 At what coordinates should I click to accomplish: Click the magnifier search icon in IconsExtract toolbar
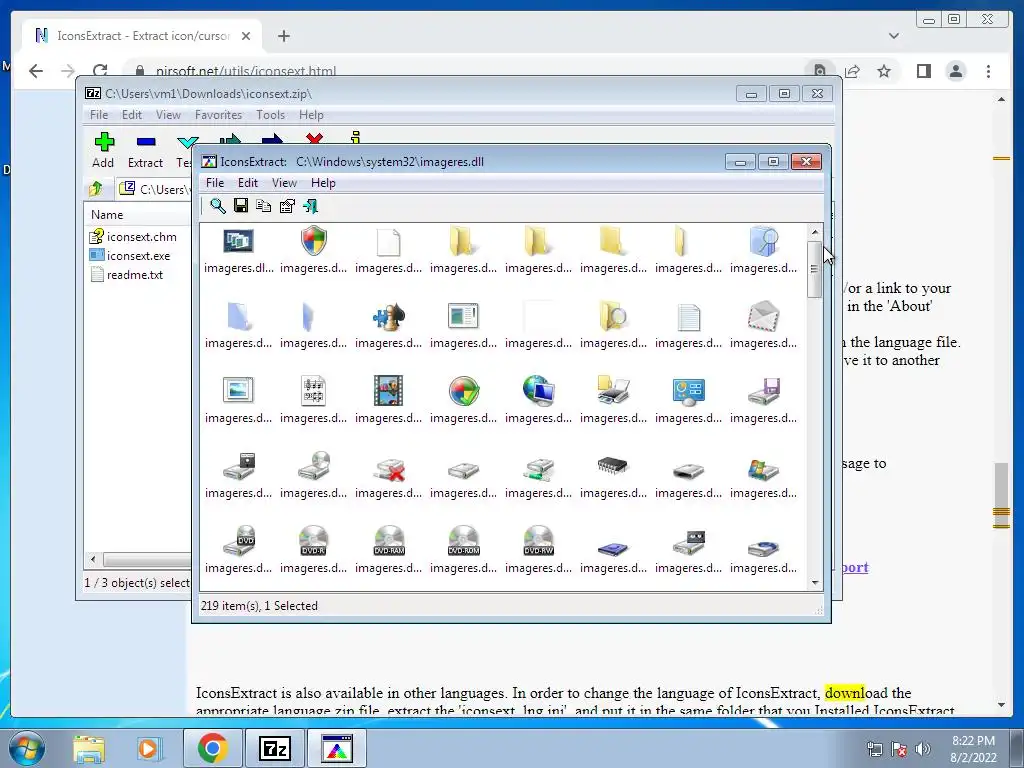coord(217,206)
